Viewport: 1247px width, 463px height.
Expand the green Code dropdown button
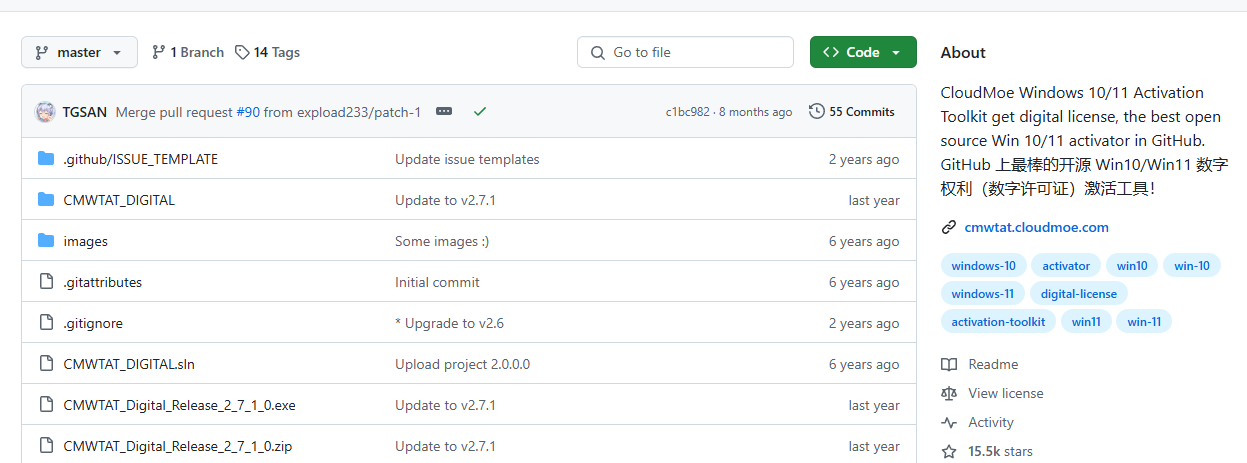[x=863, y=52]
